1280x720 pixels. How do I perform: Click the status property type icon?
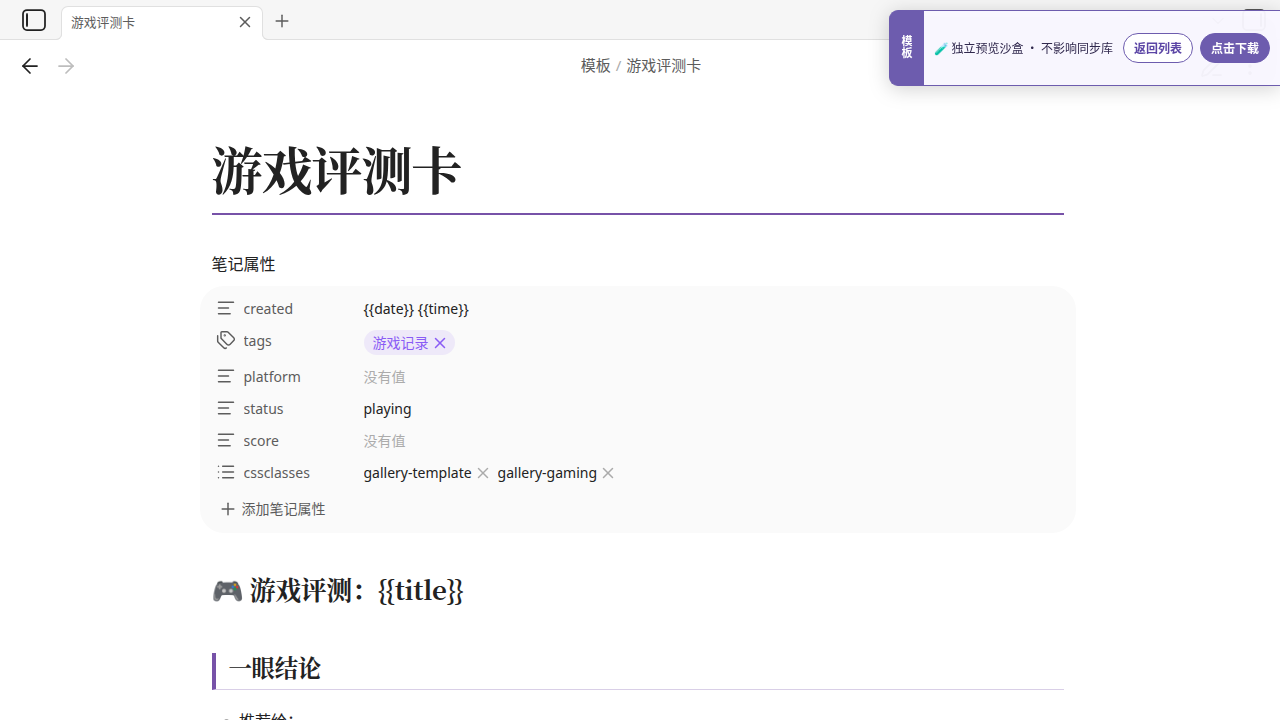coord(226,408)
